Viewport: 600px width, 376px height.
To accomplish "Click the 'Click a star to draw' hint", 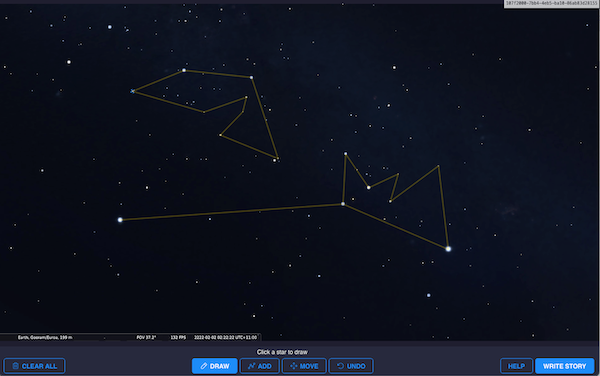I will pyautogui.click(x=282, y=352).
